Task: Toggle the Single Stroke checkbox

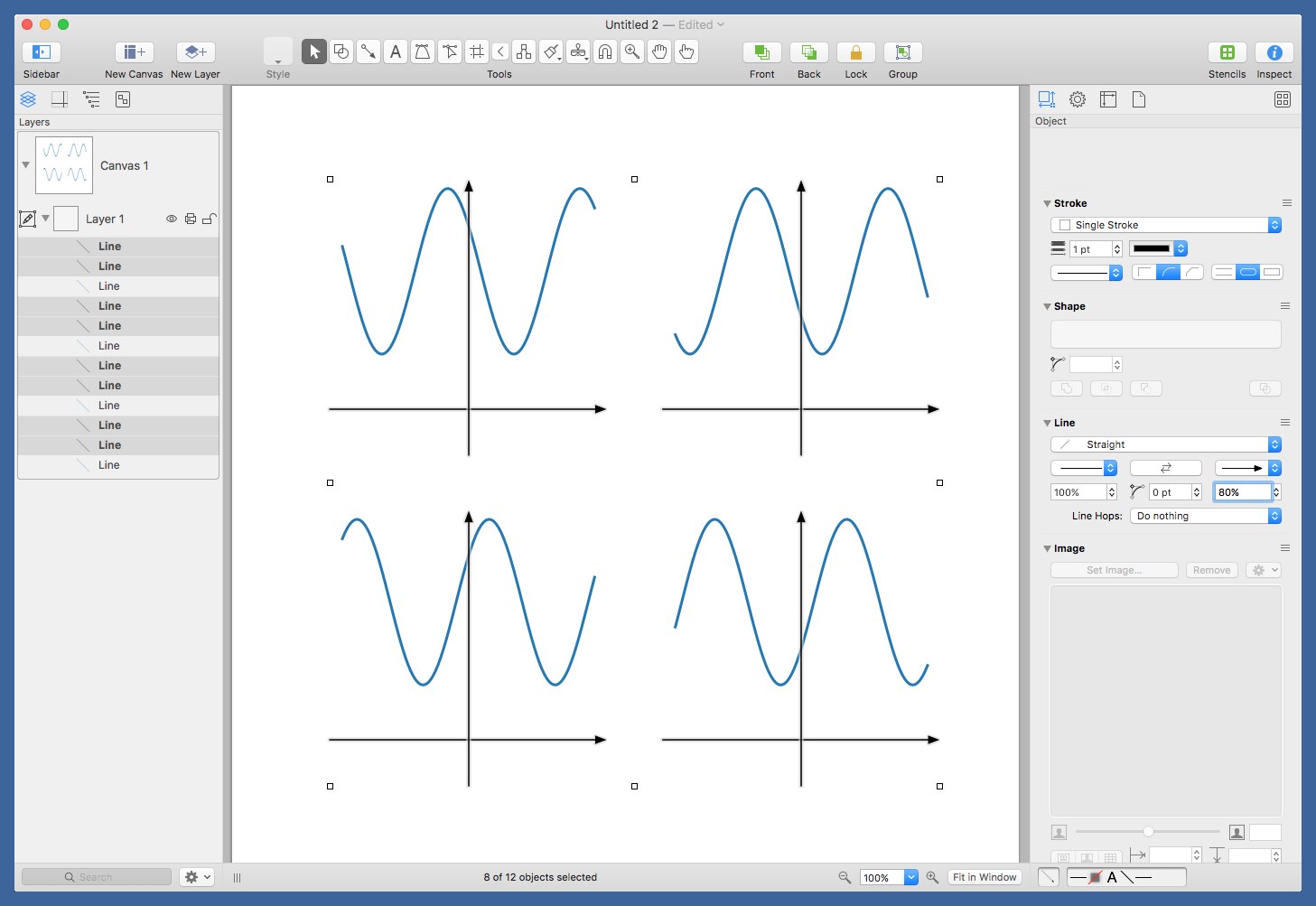Action: pos(1065,225)
